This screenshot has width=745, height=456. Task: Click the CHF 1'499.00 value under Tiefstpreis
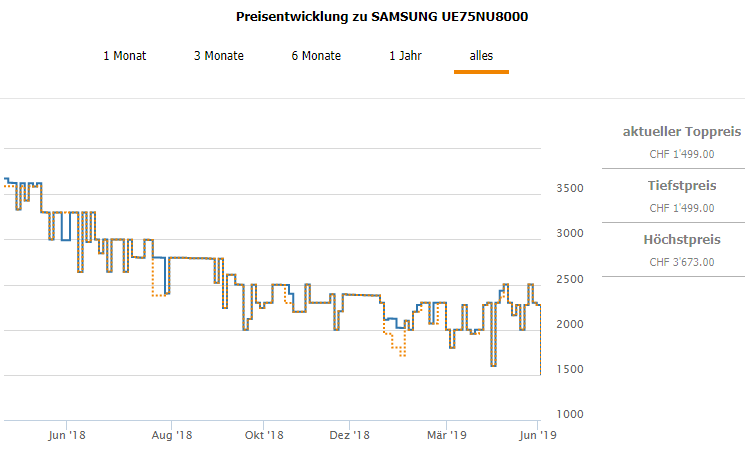tap(681, 208)
